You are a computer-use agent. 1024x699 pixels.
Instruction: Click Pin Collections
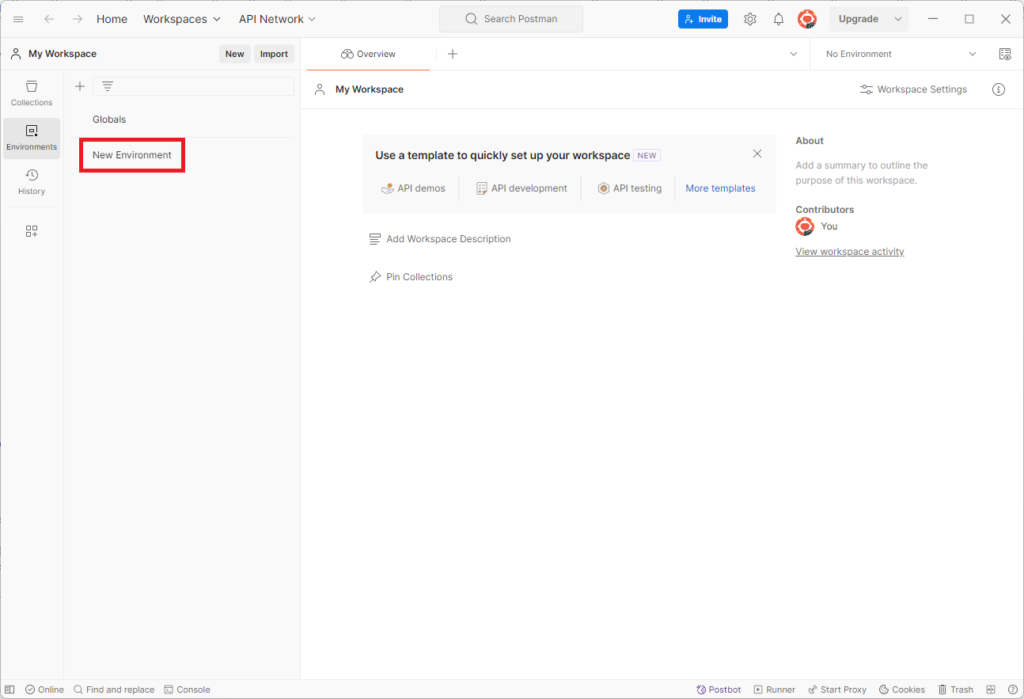click(x=411, y=277)
